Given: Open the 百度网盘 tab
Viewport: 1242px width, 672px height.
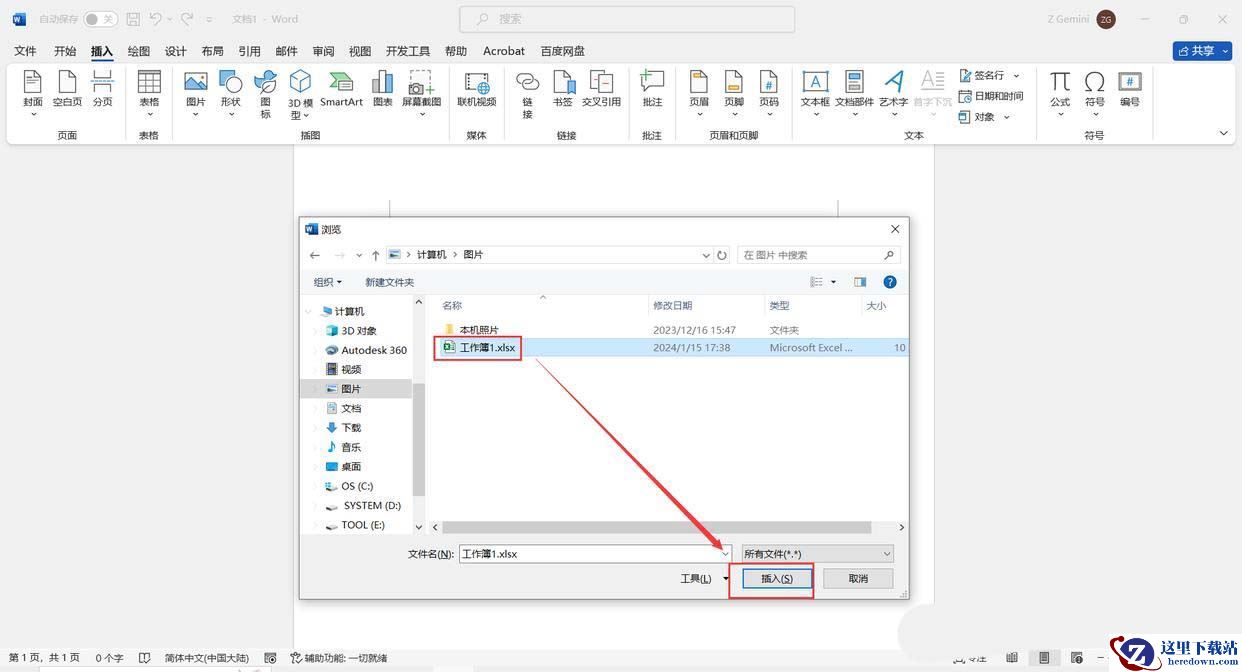Looking at the screenshot, I should 563,51.
